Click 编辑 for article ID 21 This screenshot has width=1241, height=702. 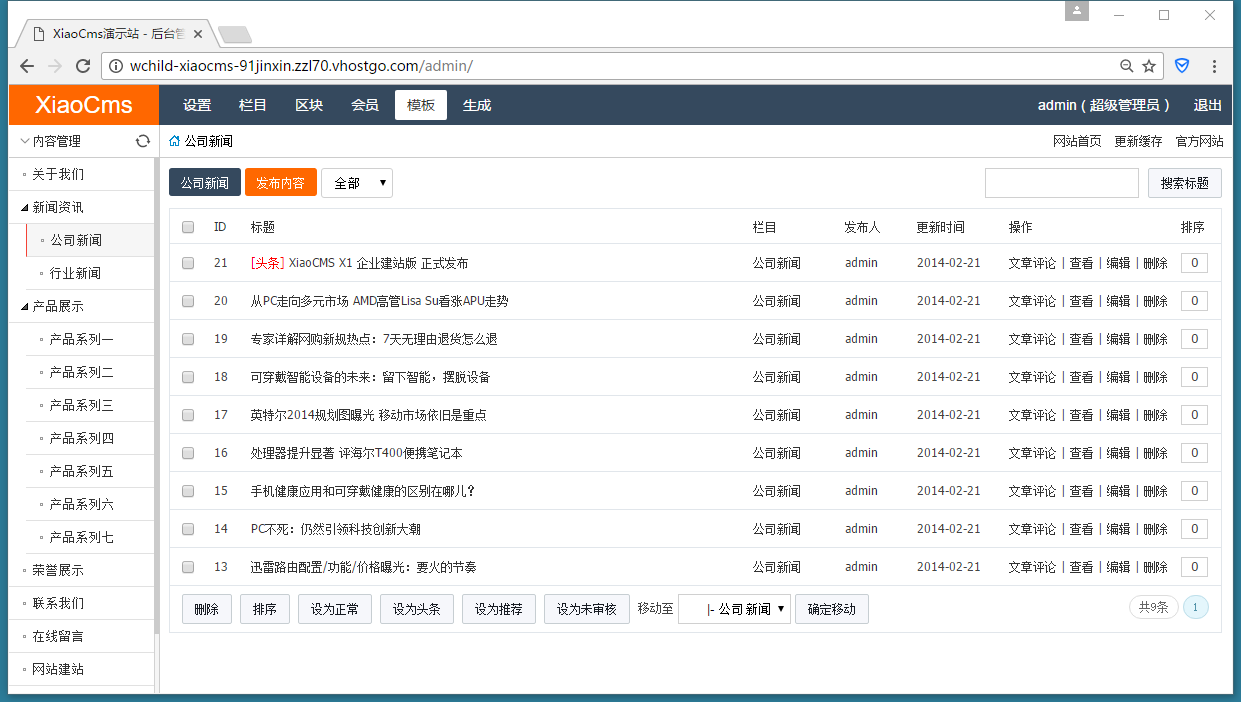[1118, 263]
